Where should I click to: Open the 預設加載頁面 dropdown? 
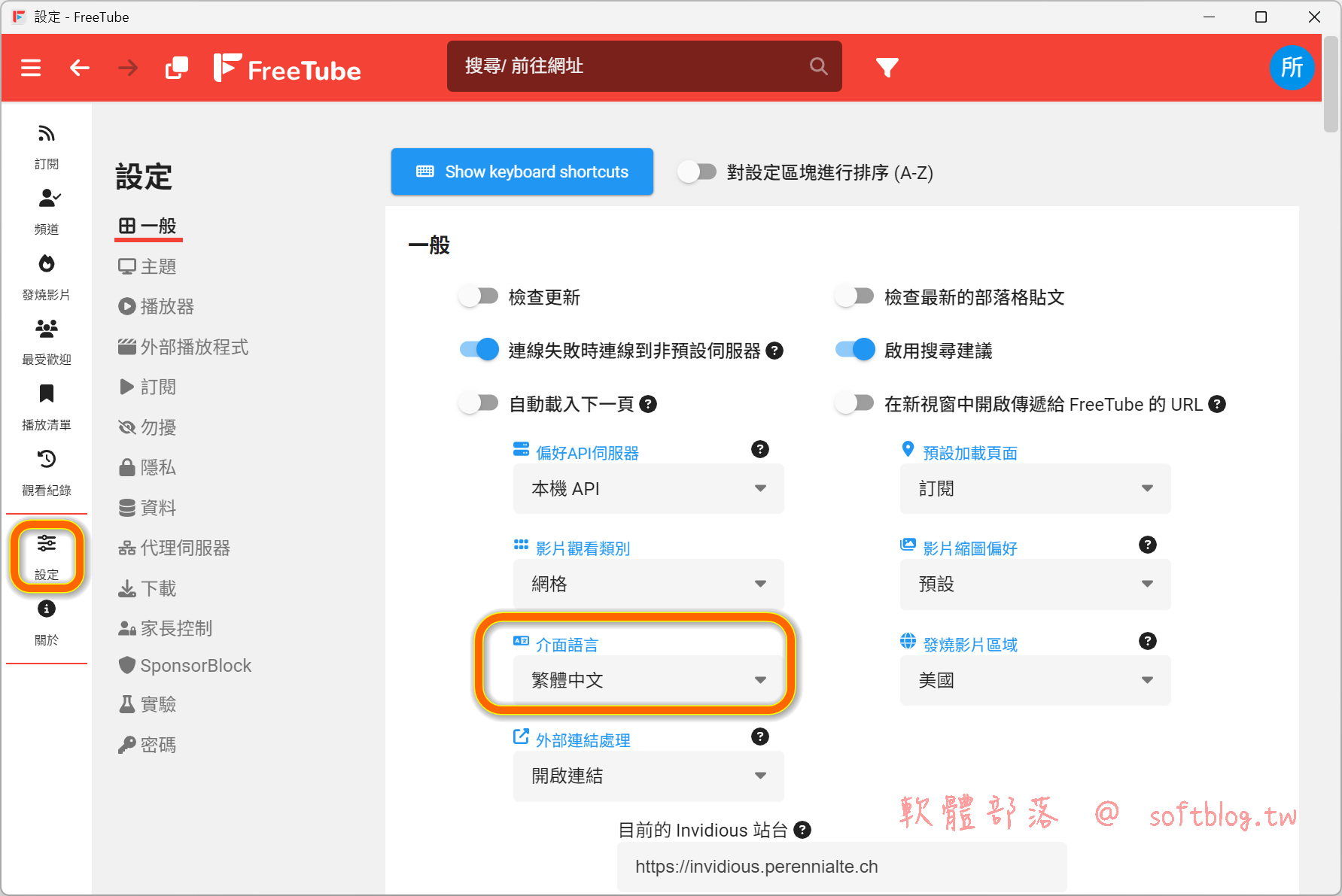(1036, 489)
